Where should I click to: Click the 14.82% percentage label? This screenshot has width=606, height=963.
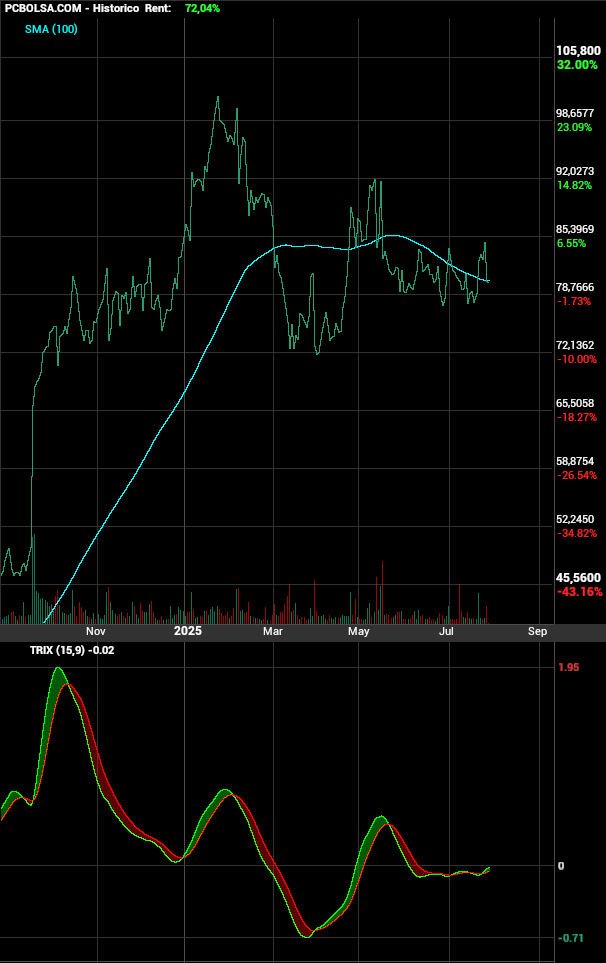coord(574,185)
